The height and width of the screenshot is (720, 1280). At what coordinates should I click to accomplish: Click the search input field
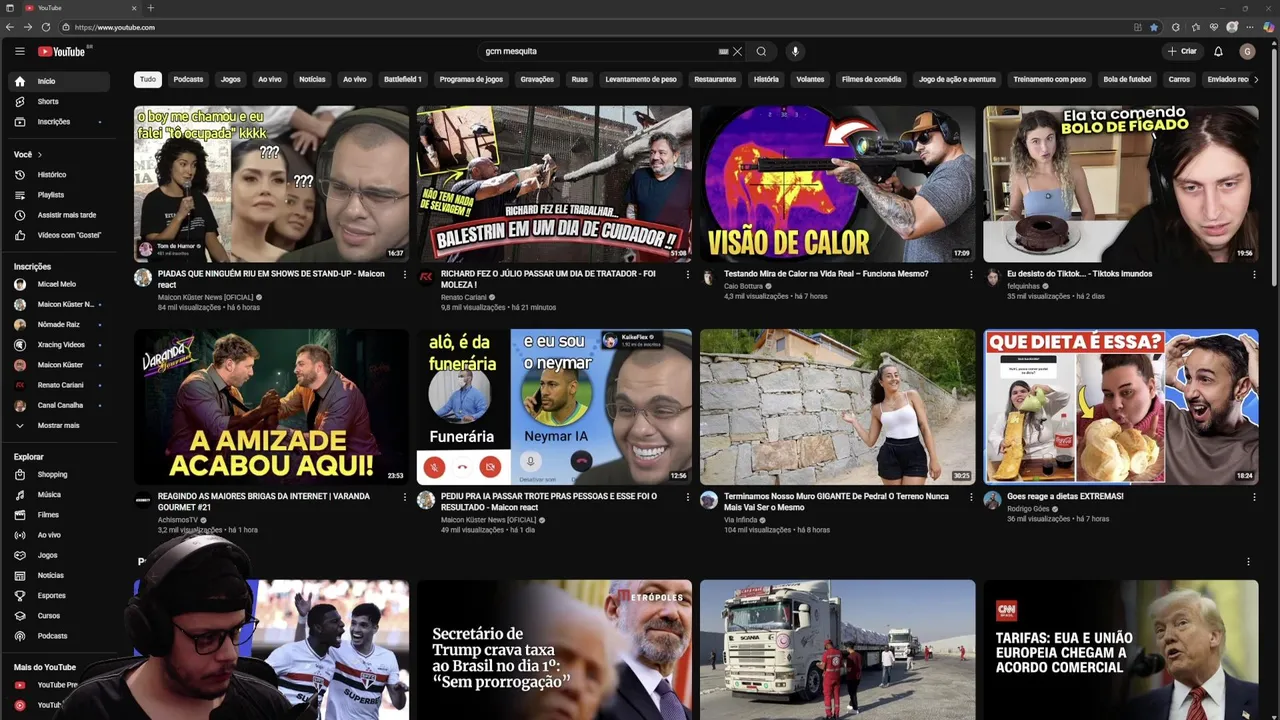tap(600, 51)
